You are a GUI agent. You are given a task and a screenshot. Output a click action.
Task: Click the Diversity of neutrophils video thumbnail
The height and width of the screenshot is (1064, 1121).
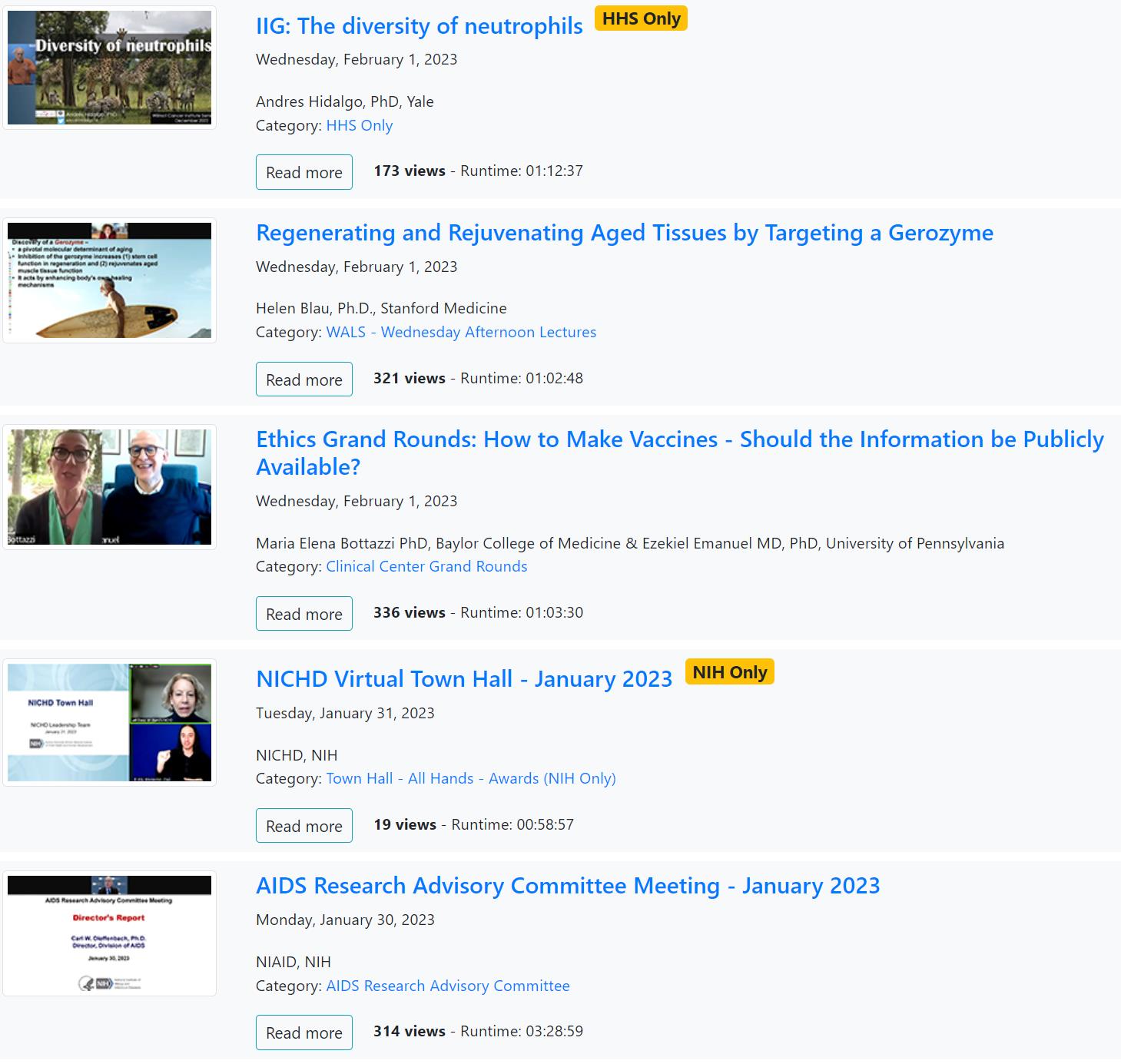pos(109,68)
